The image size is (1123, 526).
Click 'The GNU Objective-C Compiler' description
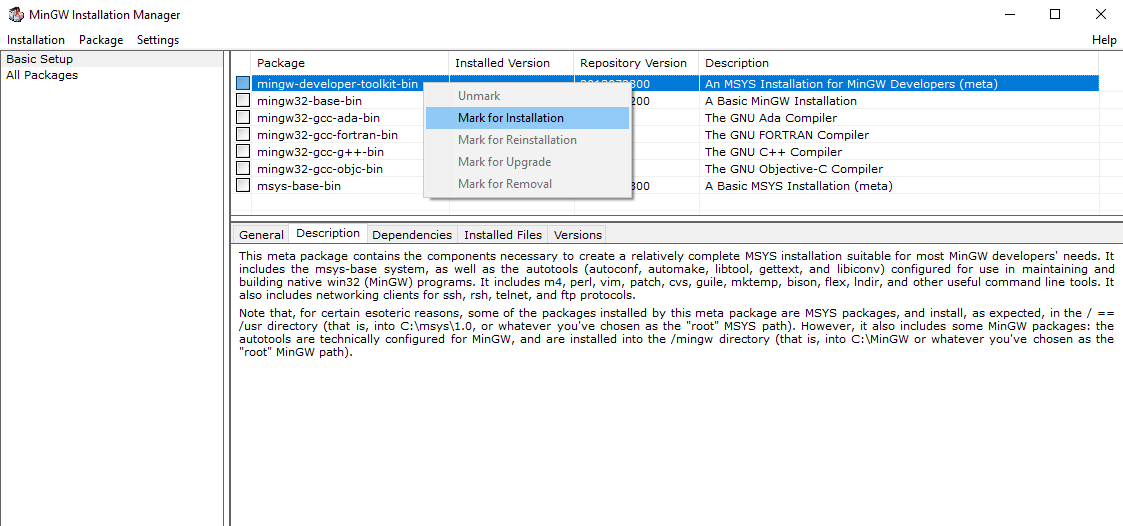tap(794, 169)
